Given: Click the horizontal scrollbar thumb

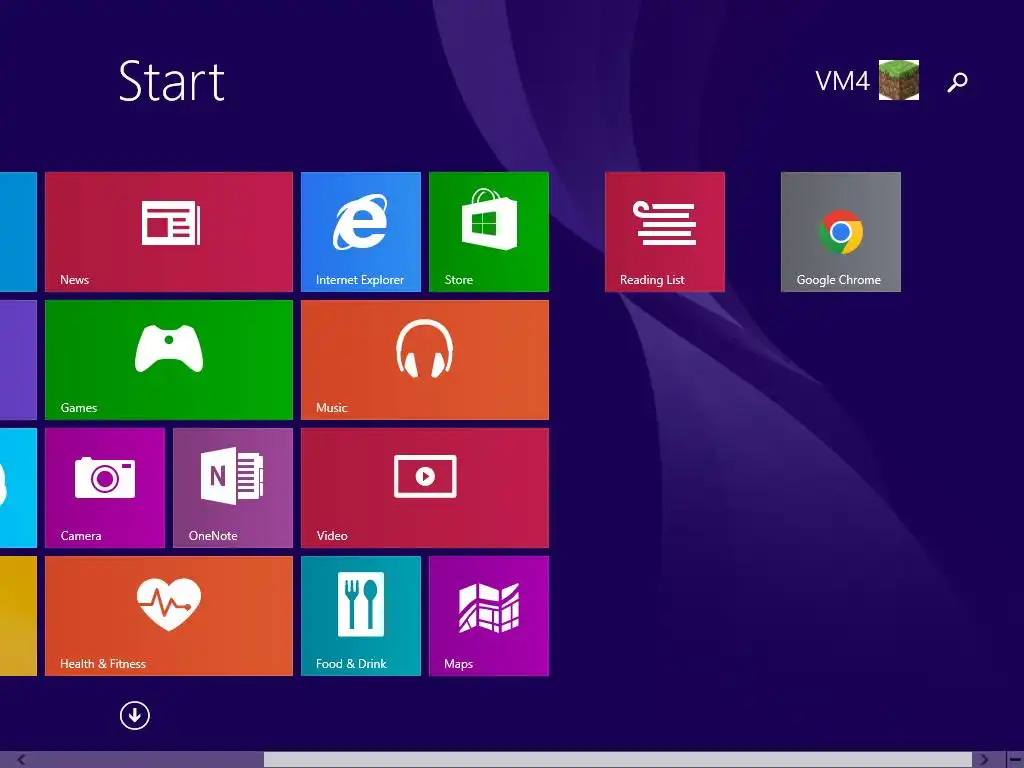Looking at the screenshot, I should (618, 760).
